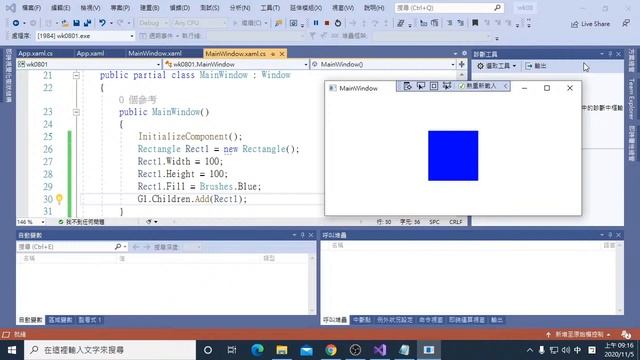
Task: Navigate backward using toolbar arrow
Action: tap(16, 23)
